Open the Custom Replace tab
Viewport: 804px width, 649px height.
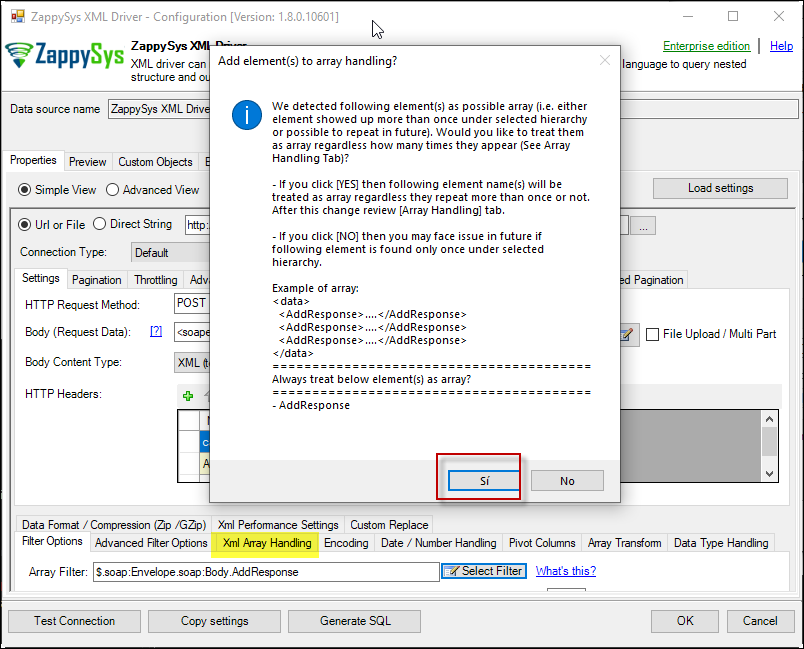(x=389, y=525)
